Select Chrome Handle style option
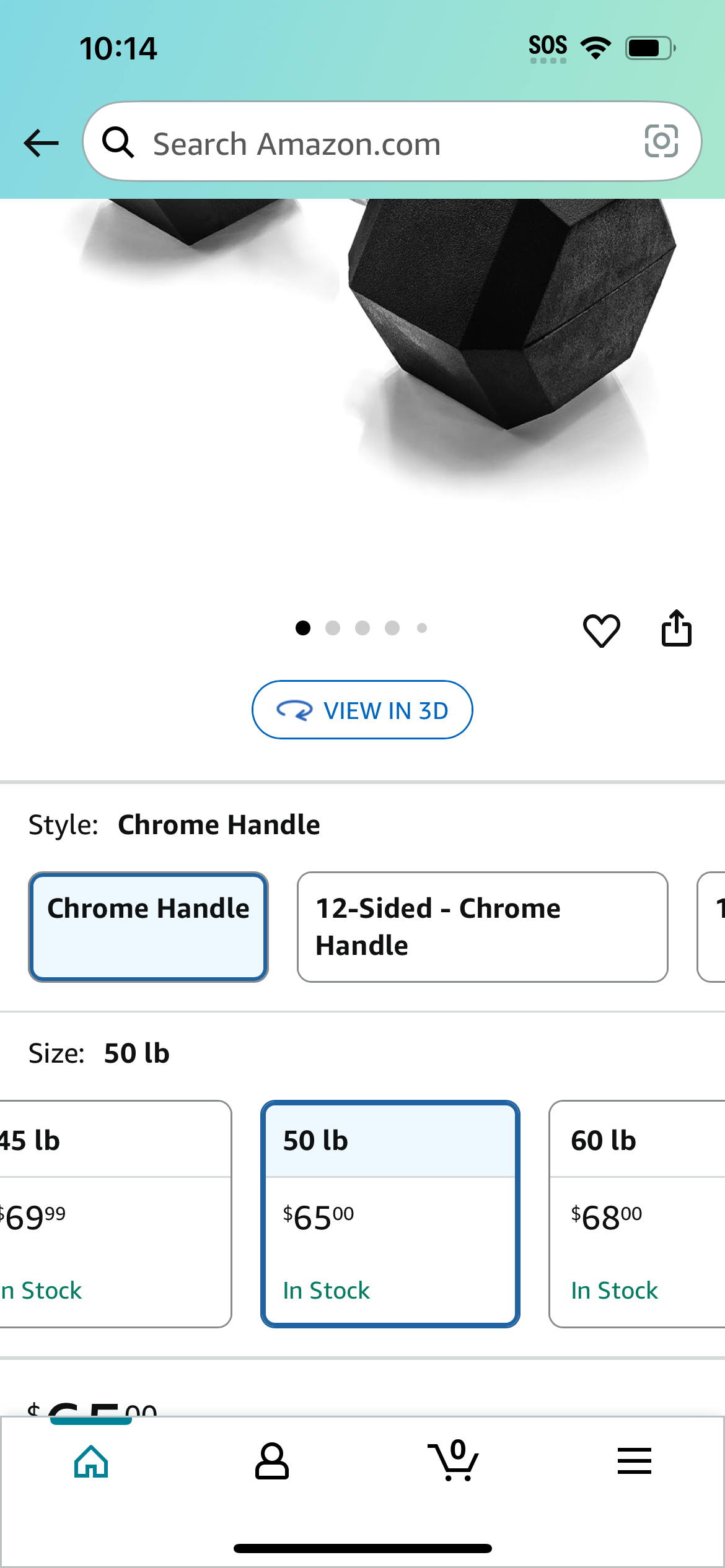The height and width of the screenshot is (1568, 725). pos(148,927)
